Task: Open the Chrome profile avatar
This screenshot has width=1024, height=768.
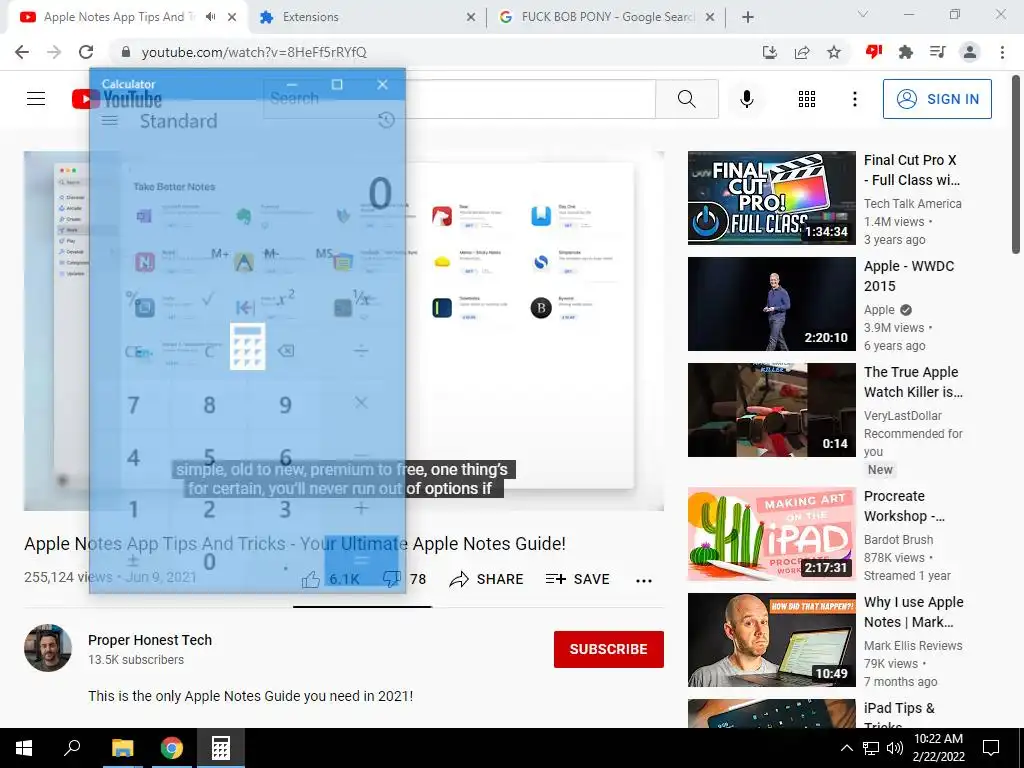Action: click(970, 52)
